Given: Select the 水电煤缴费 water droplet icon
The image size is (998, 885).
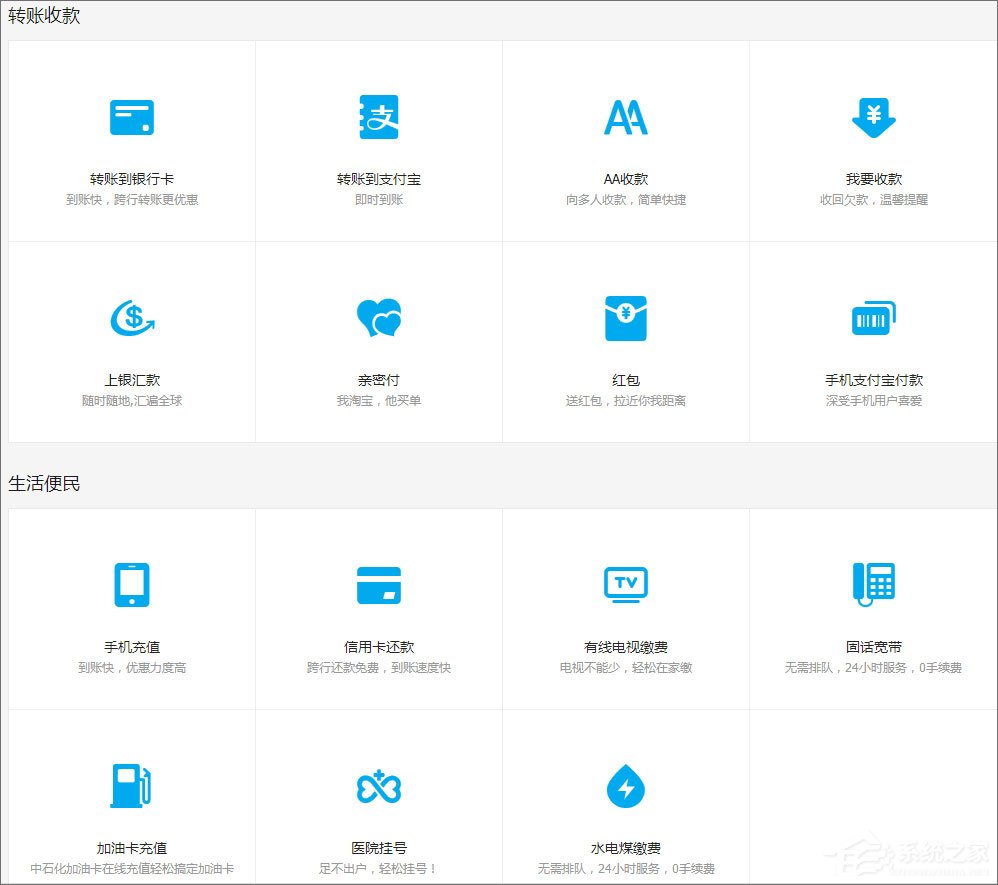Looking at the screenshot, I should (625, 786).
